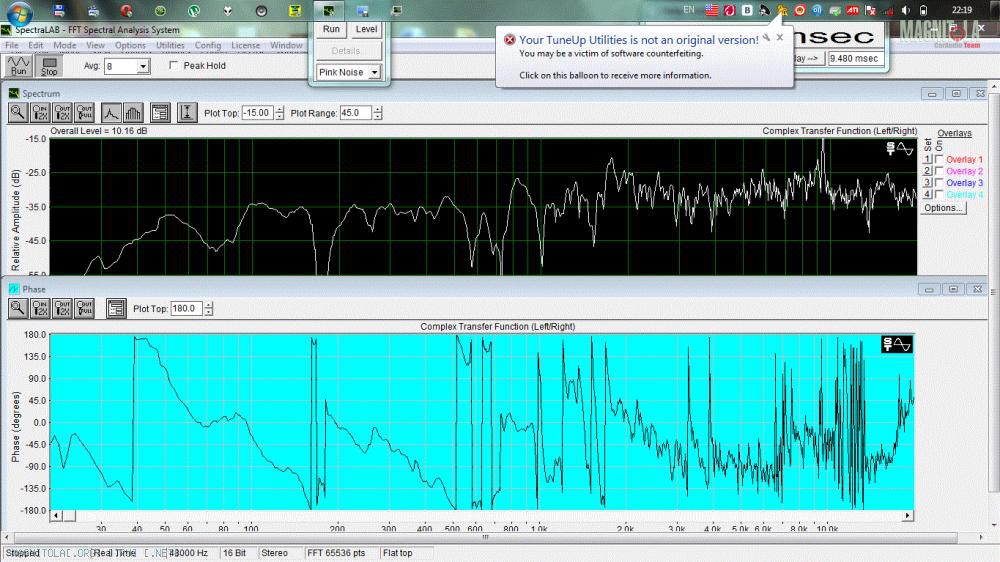Click the Windows Start orb
This screenshot has height=562, width=1000.
coord(19,11)
